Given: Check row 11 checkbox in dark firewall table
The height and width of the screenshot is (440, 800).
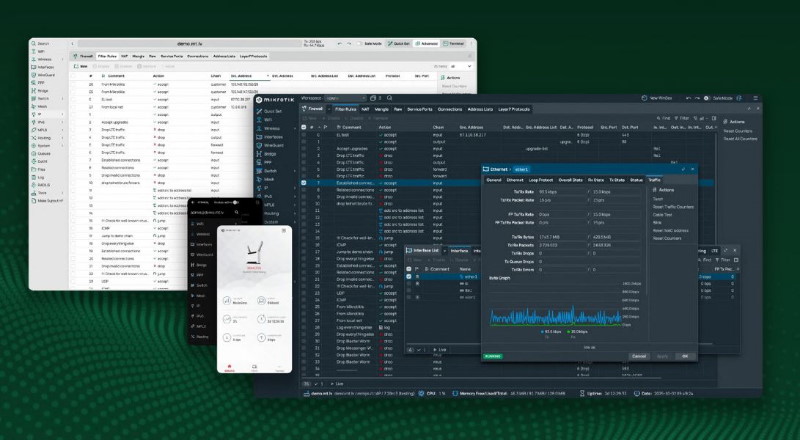Looking at the screenshot, I should (304, 210).
